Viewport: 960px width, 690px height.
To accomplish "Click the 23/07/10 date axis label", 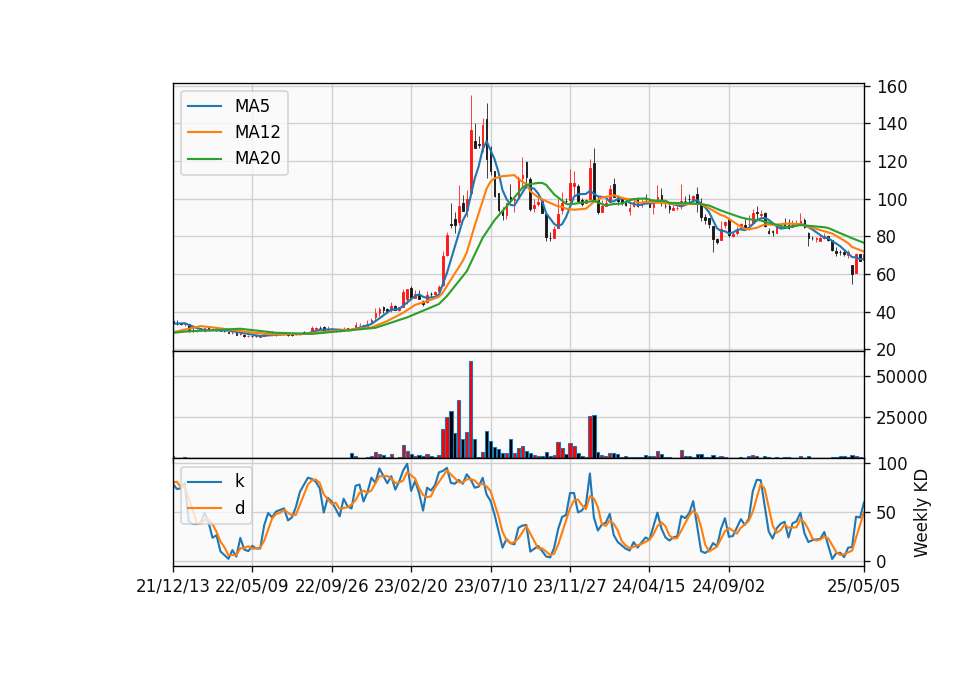I will (490, 586).
